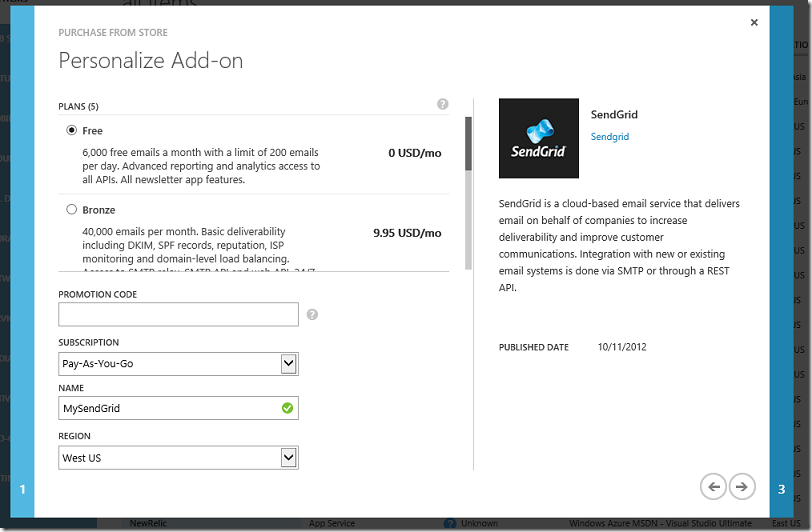Open the Subscription Pay-As-You-Go dropdown

[178, 364]
